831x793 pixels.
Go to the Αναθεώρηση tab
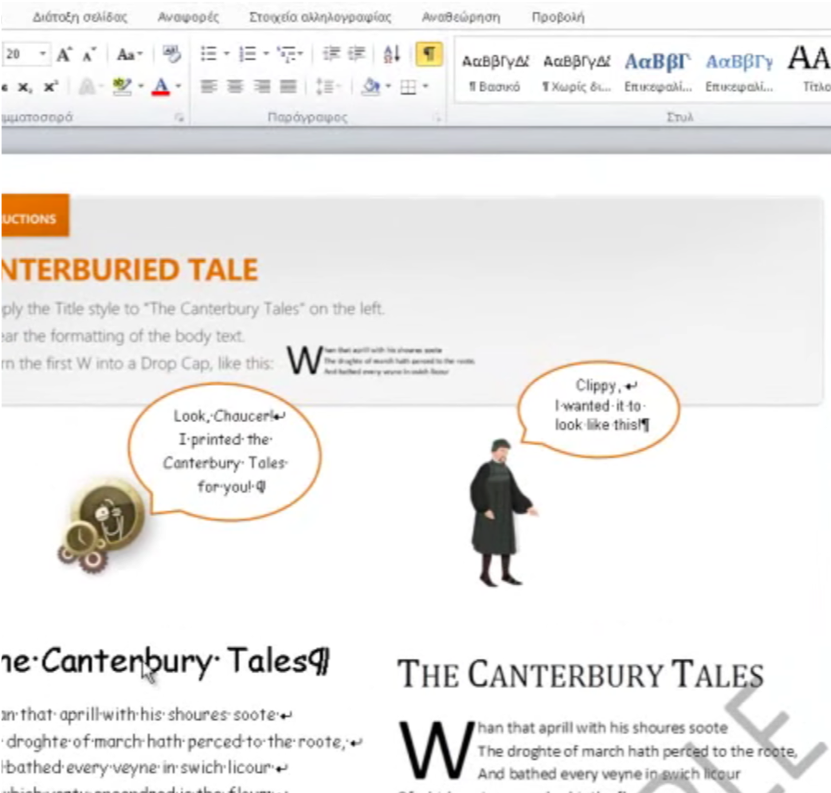[461, 17]
